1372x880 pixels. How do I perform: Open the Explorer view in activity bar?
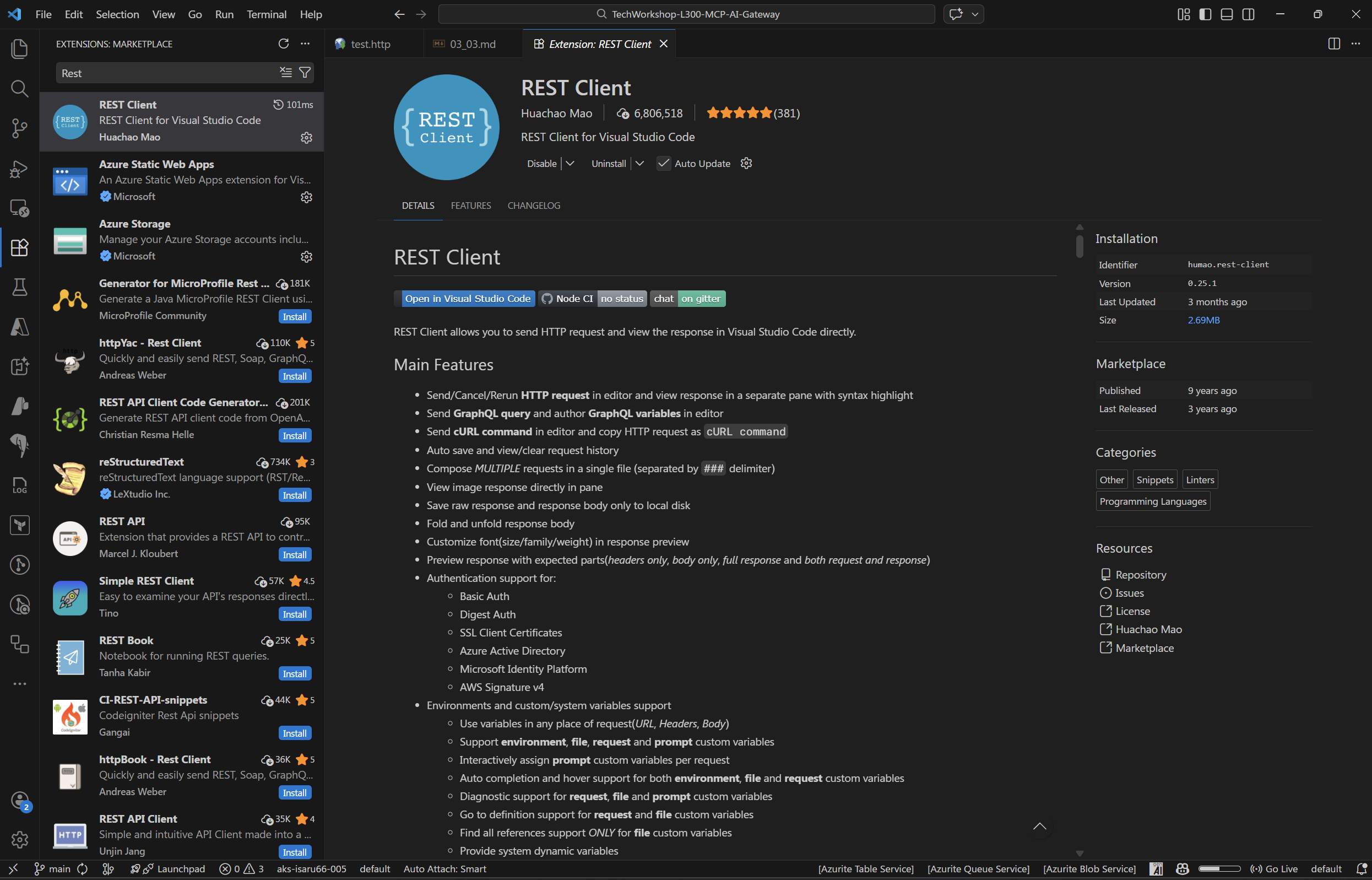point(19,48)
